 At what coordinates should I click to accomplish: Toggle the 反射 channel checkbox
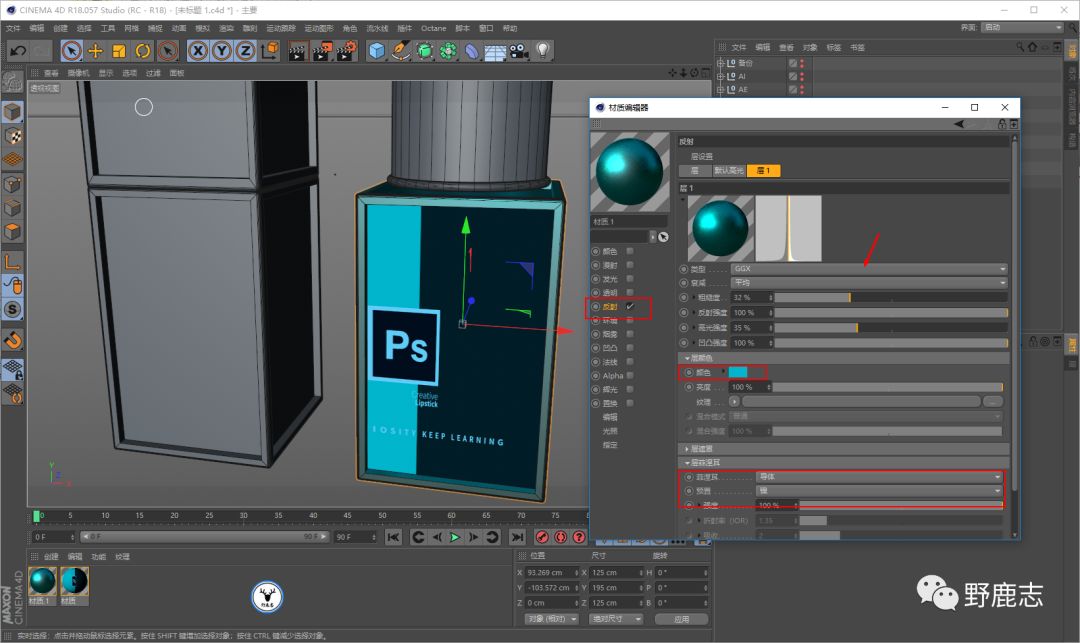pos(629,306)
